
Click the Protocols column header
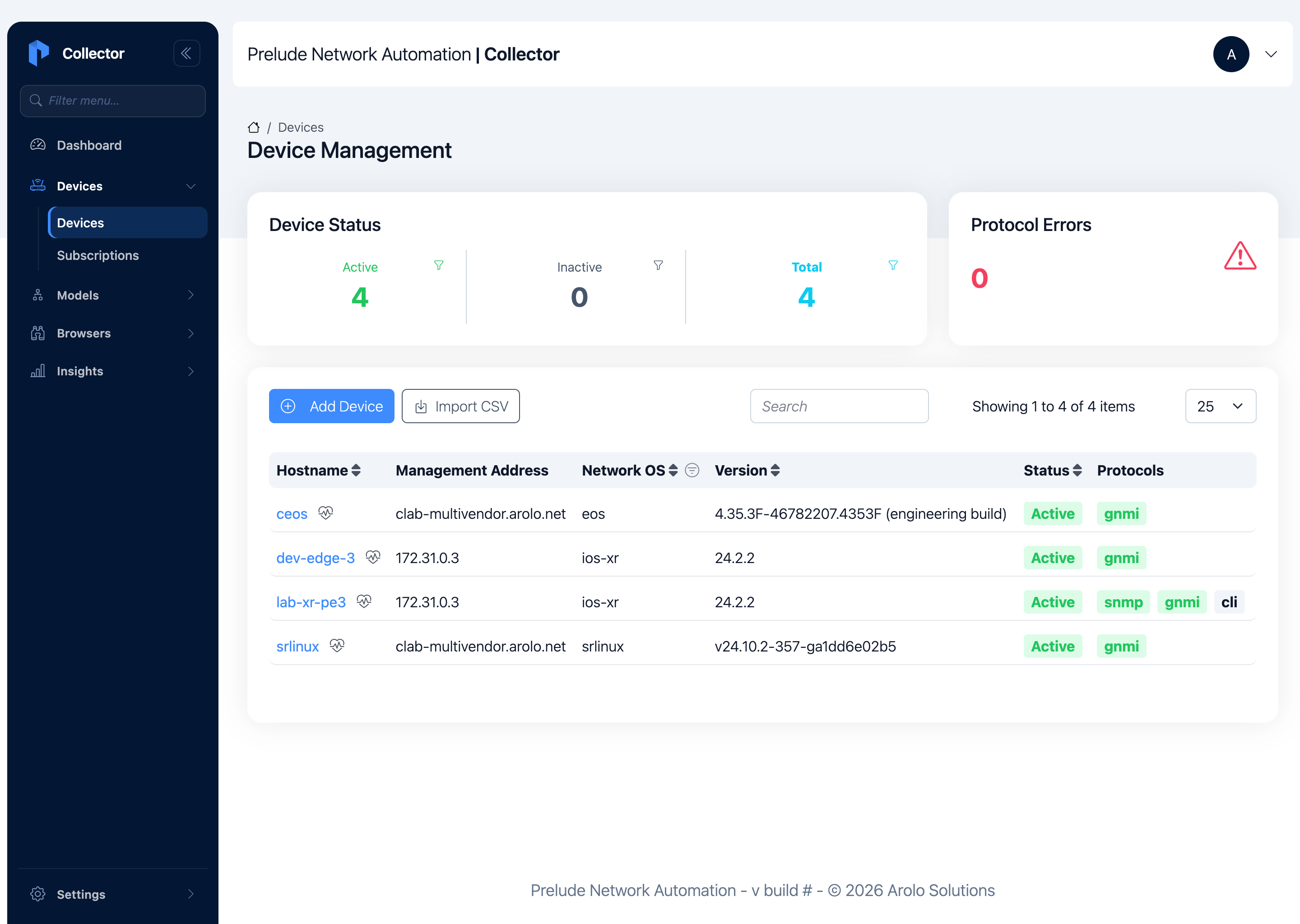1130,471
